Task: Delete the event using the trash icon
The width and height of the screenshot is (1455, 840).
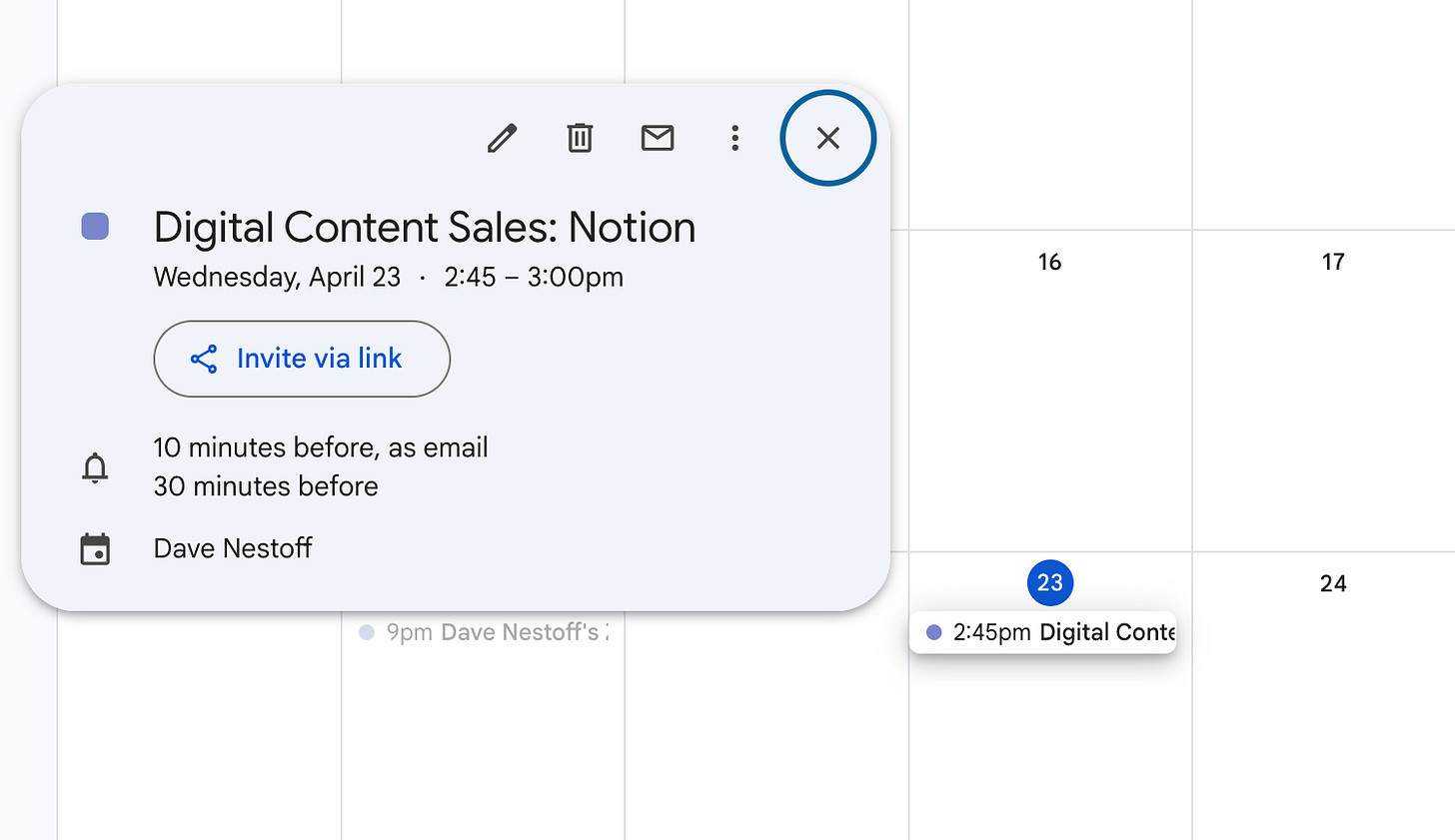Action: (x=580, y=138)
